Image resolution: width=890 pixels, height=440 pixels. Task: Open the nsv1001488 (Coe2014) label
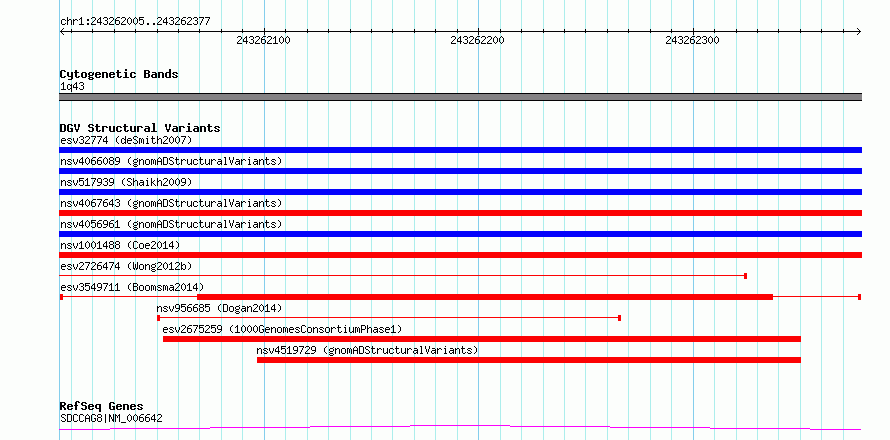coord(120,245)
